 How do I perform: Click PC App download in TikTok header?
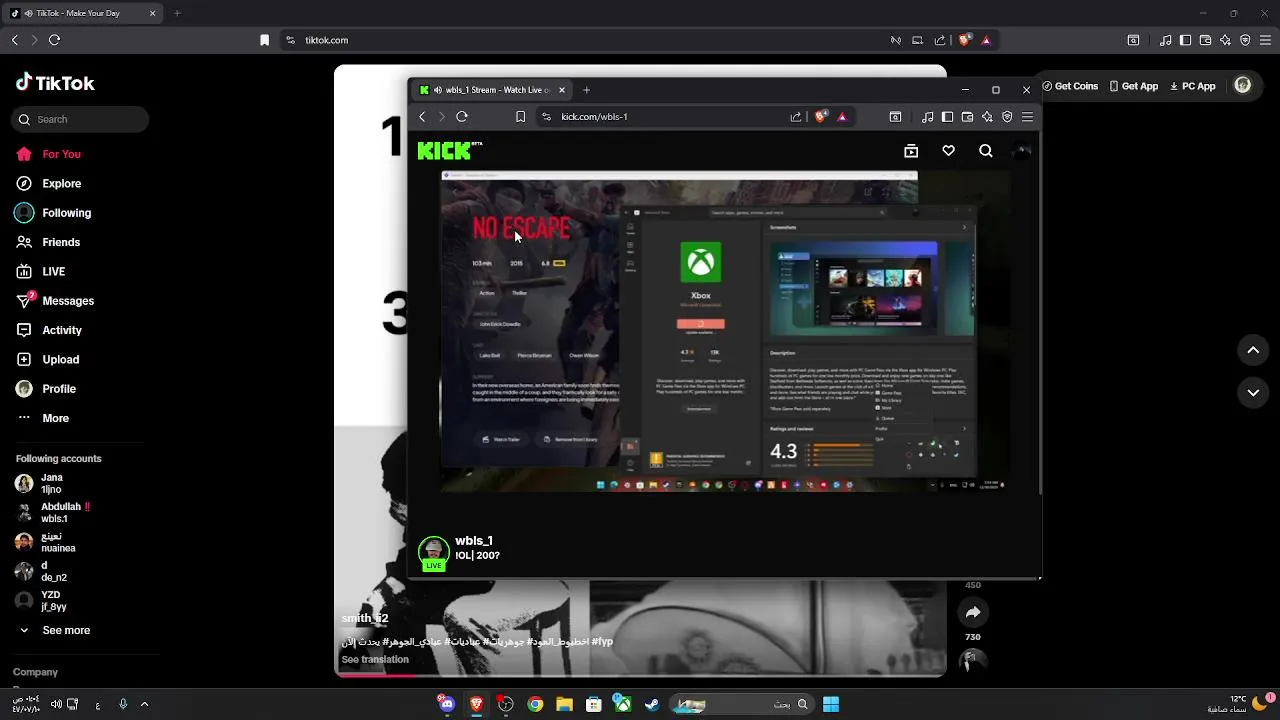tap(1192, 86)
